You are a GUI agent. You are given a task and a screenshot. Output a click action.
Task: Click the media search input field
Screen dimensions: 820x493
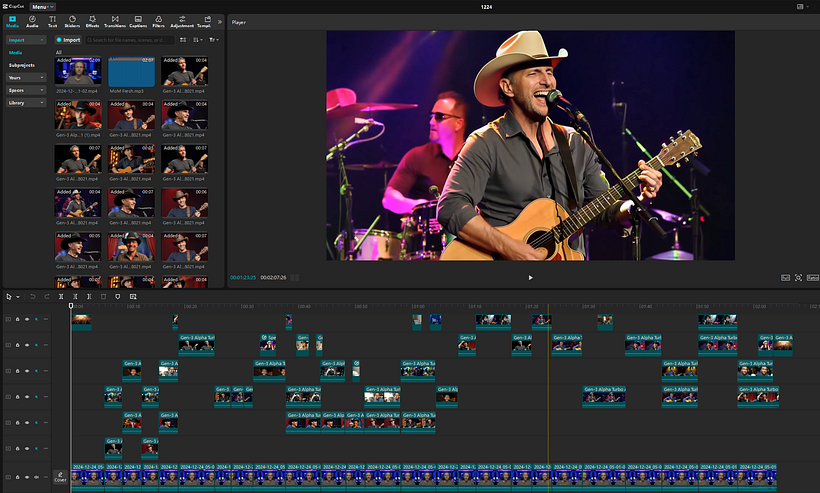pos(130,40)
